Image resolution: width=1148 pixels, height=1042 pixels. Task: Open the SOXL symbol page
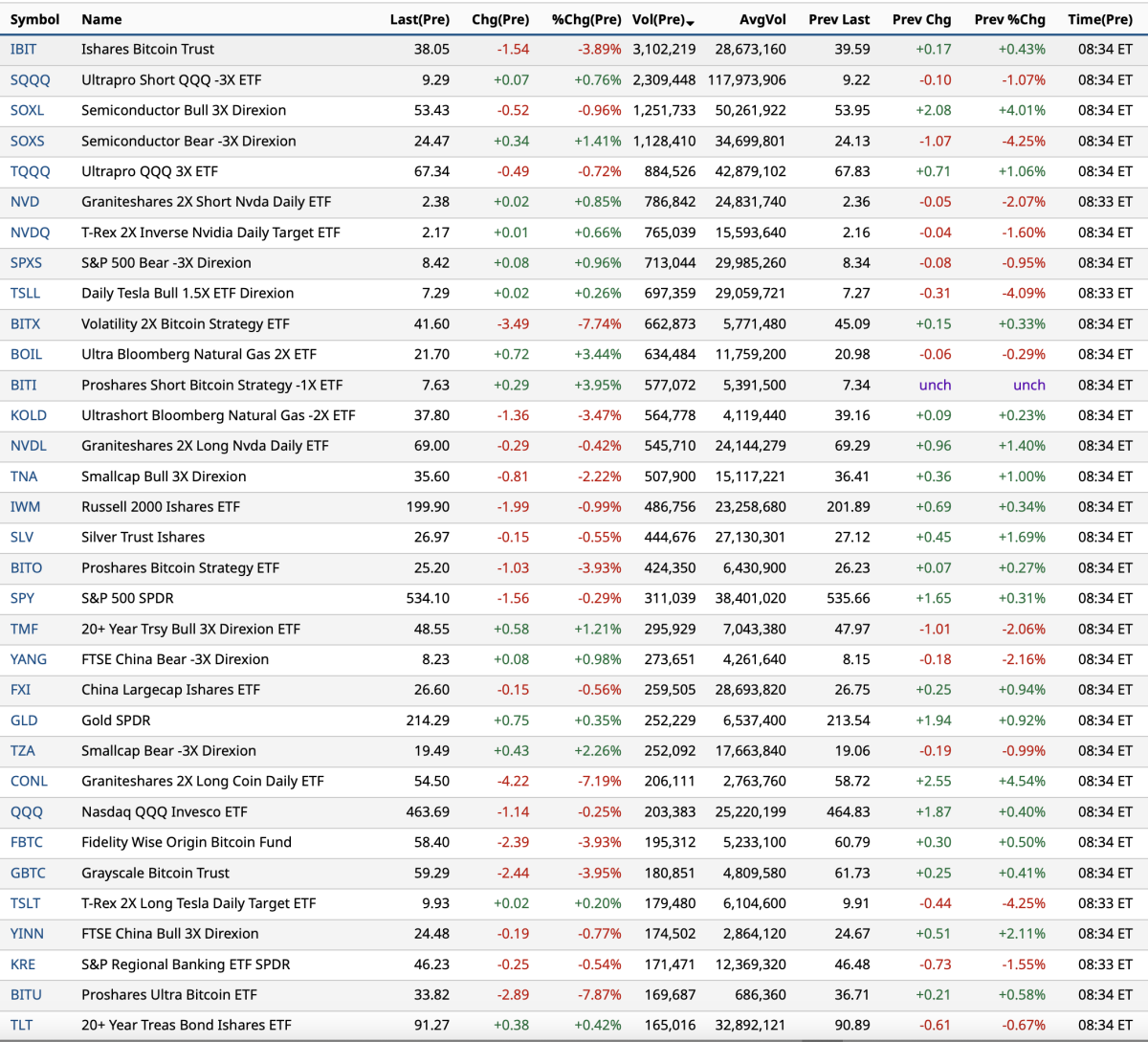tap(27, 110)
